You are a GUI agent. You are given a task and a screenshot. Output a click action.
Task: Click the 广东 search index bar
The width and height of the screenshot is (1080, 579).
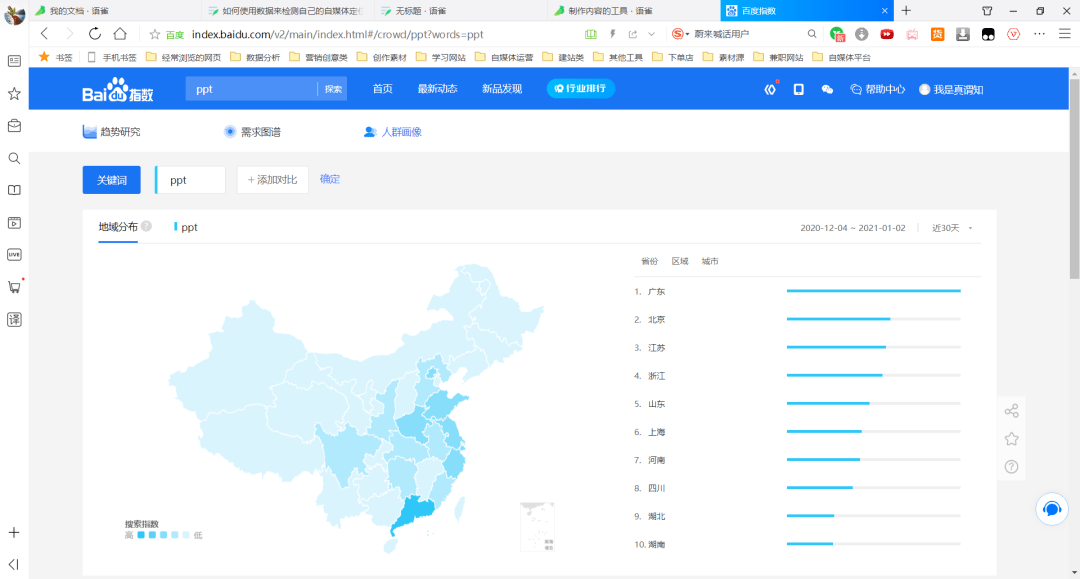(873, 291)
